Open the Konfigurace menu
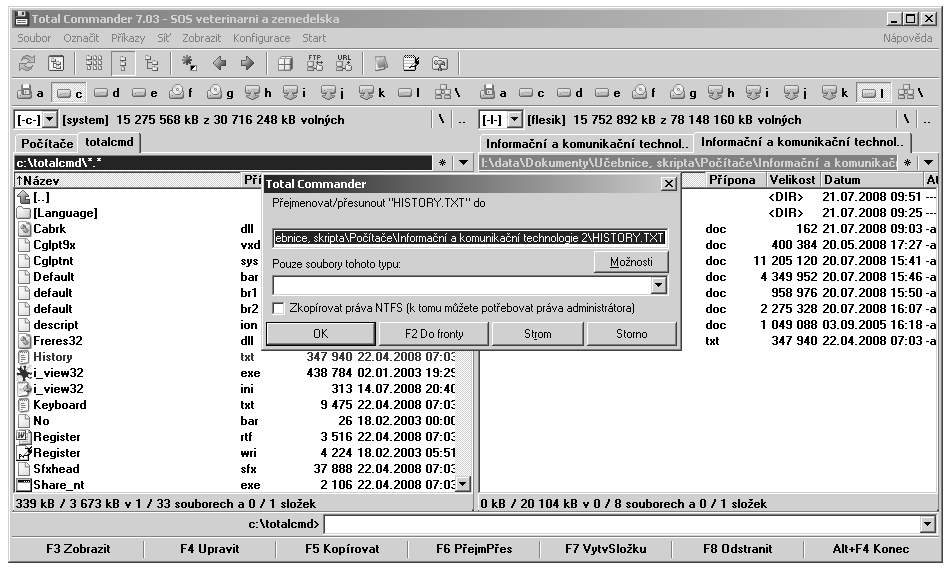The image size is (952, 568). (x=262, y=38)
